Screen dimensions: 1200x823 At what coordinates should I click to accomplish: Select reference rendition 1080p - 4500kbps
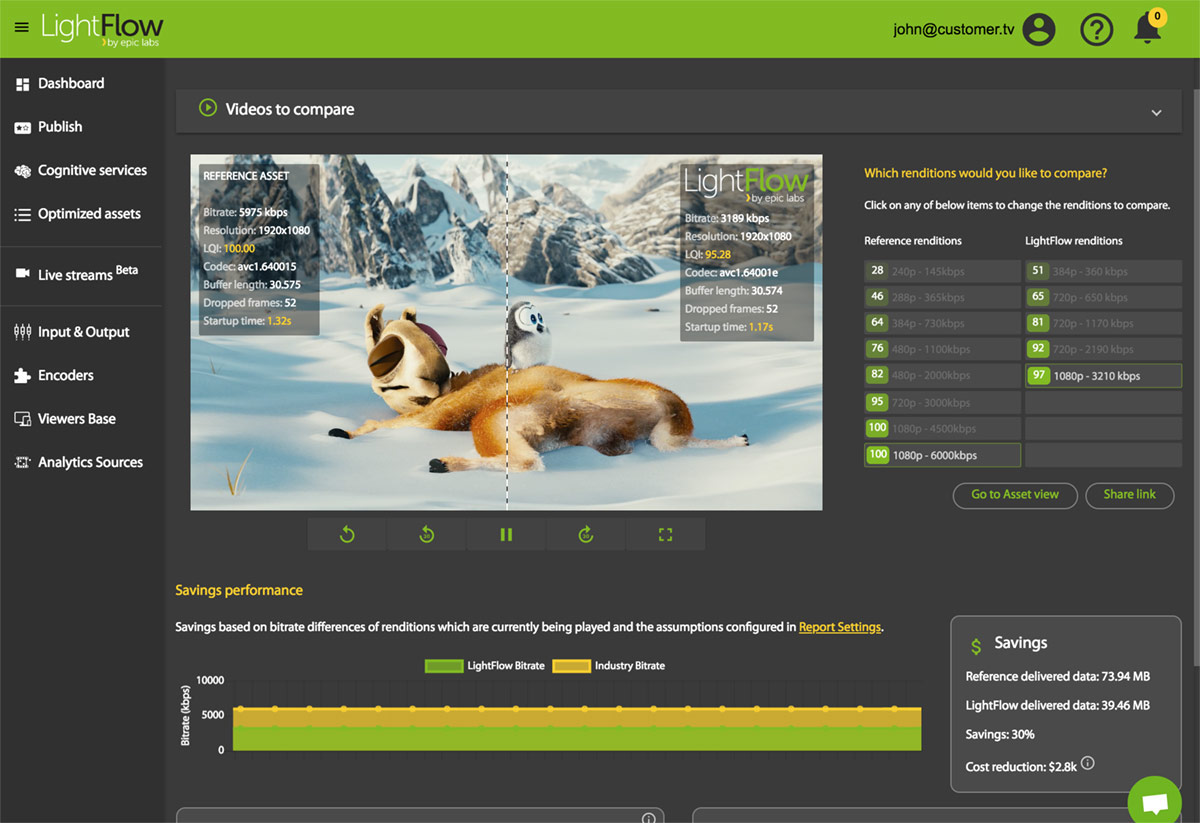(x=942, y=428)
